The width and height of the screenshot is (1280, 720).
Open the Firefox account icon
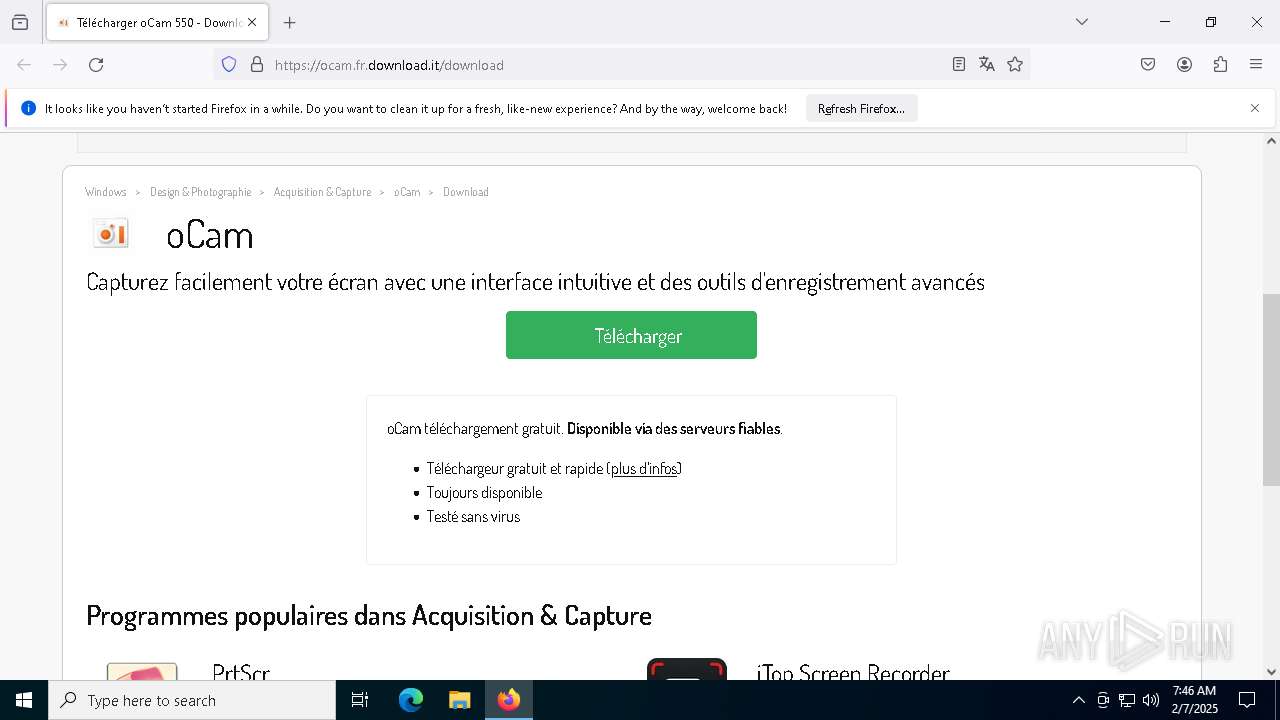[1184, 65]
